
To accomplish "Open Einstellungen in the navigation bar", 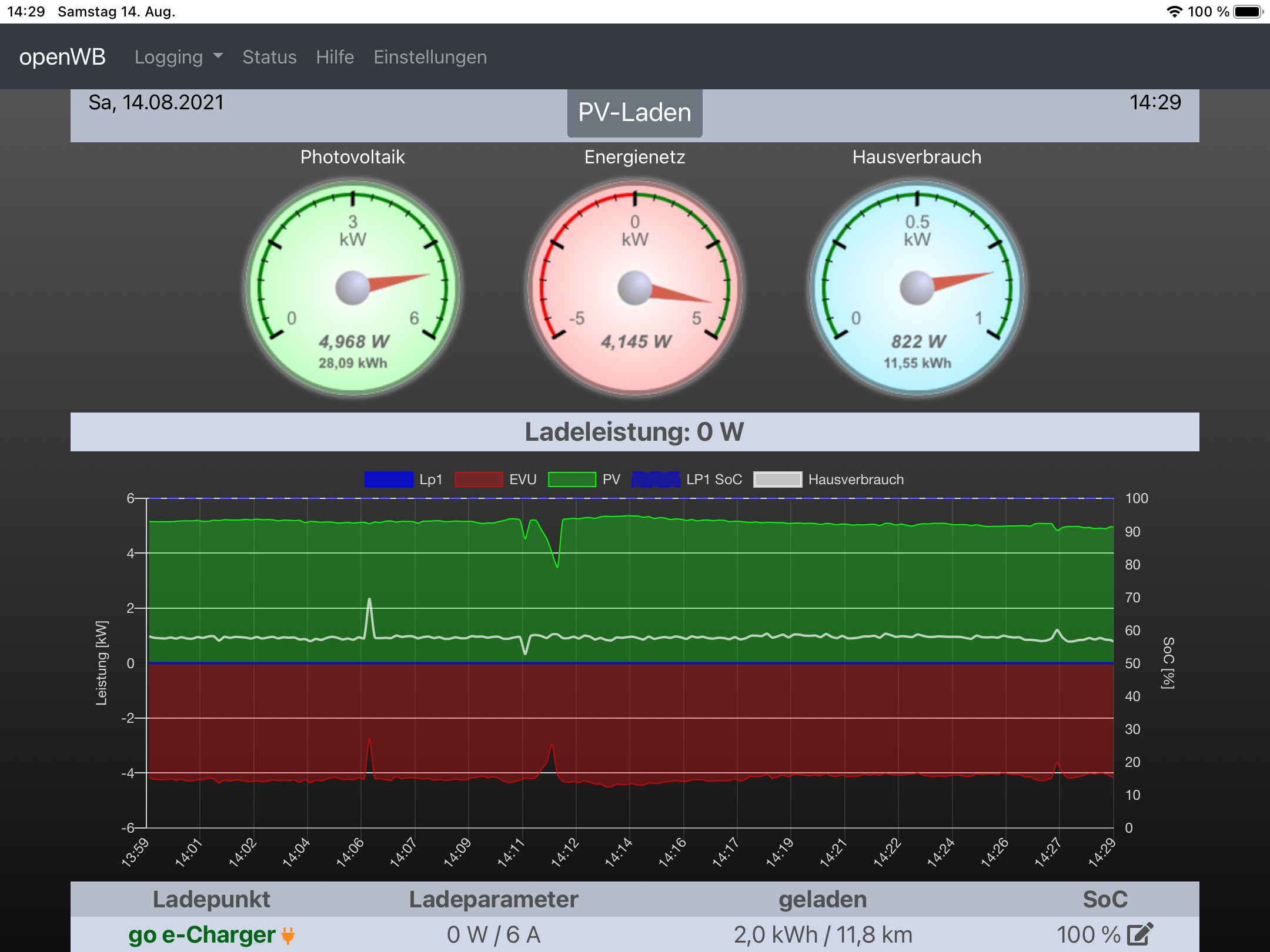I will pos(430,57).
